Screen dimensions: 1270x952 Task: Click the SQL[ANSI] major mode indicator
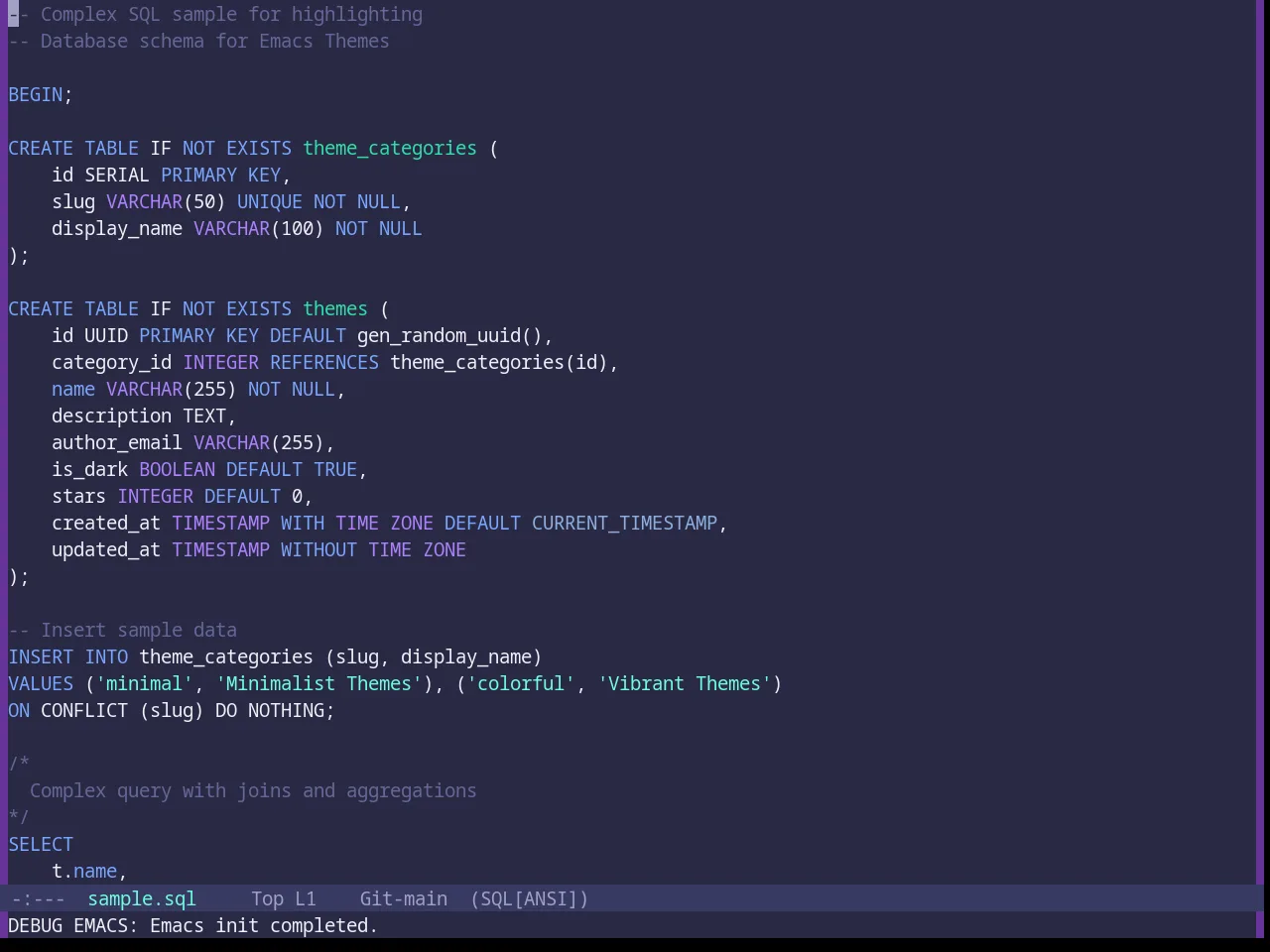pyautogui.click(x=529, y=898)
